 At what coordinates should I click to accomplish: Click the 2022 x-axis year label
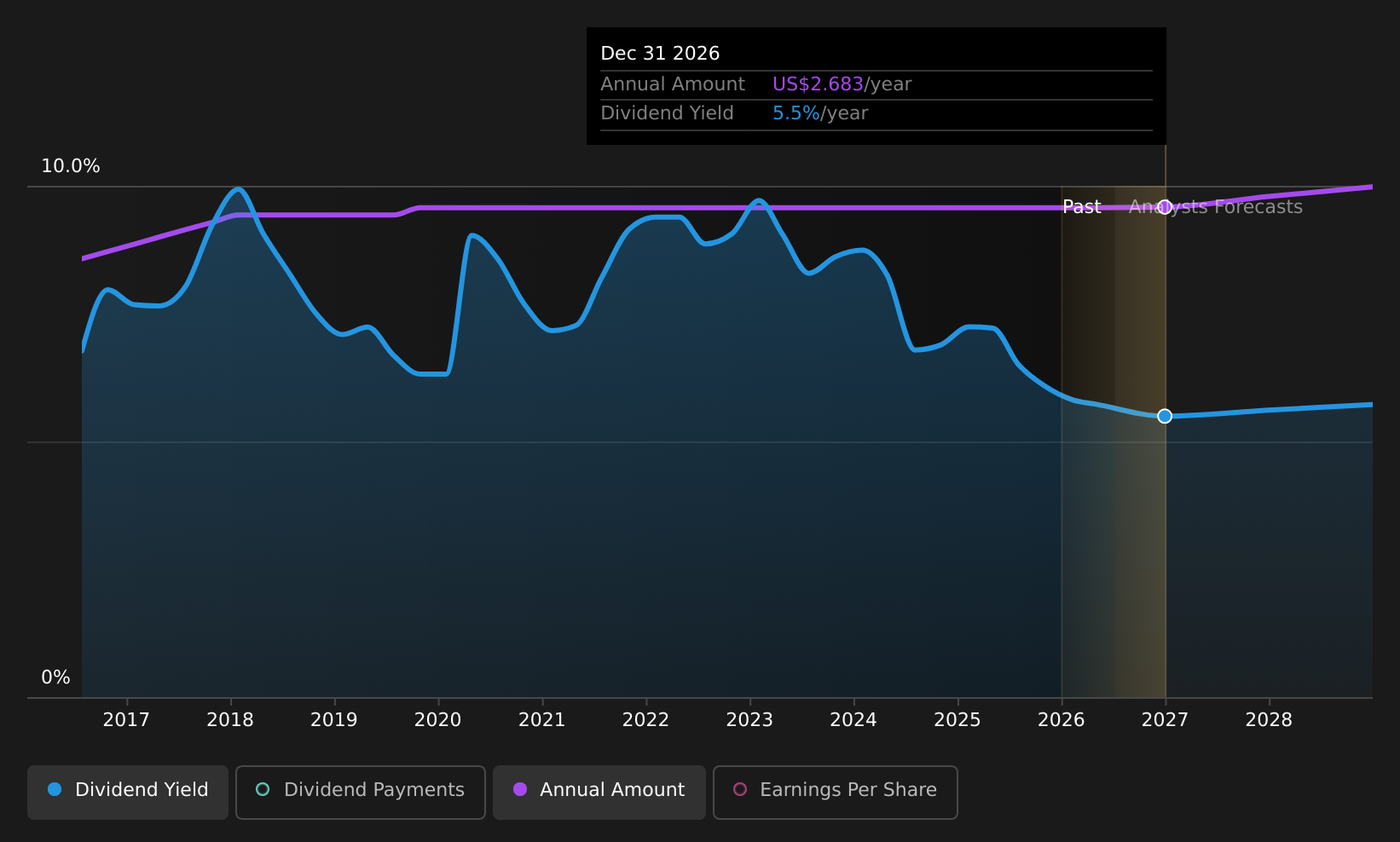[646, 720]
